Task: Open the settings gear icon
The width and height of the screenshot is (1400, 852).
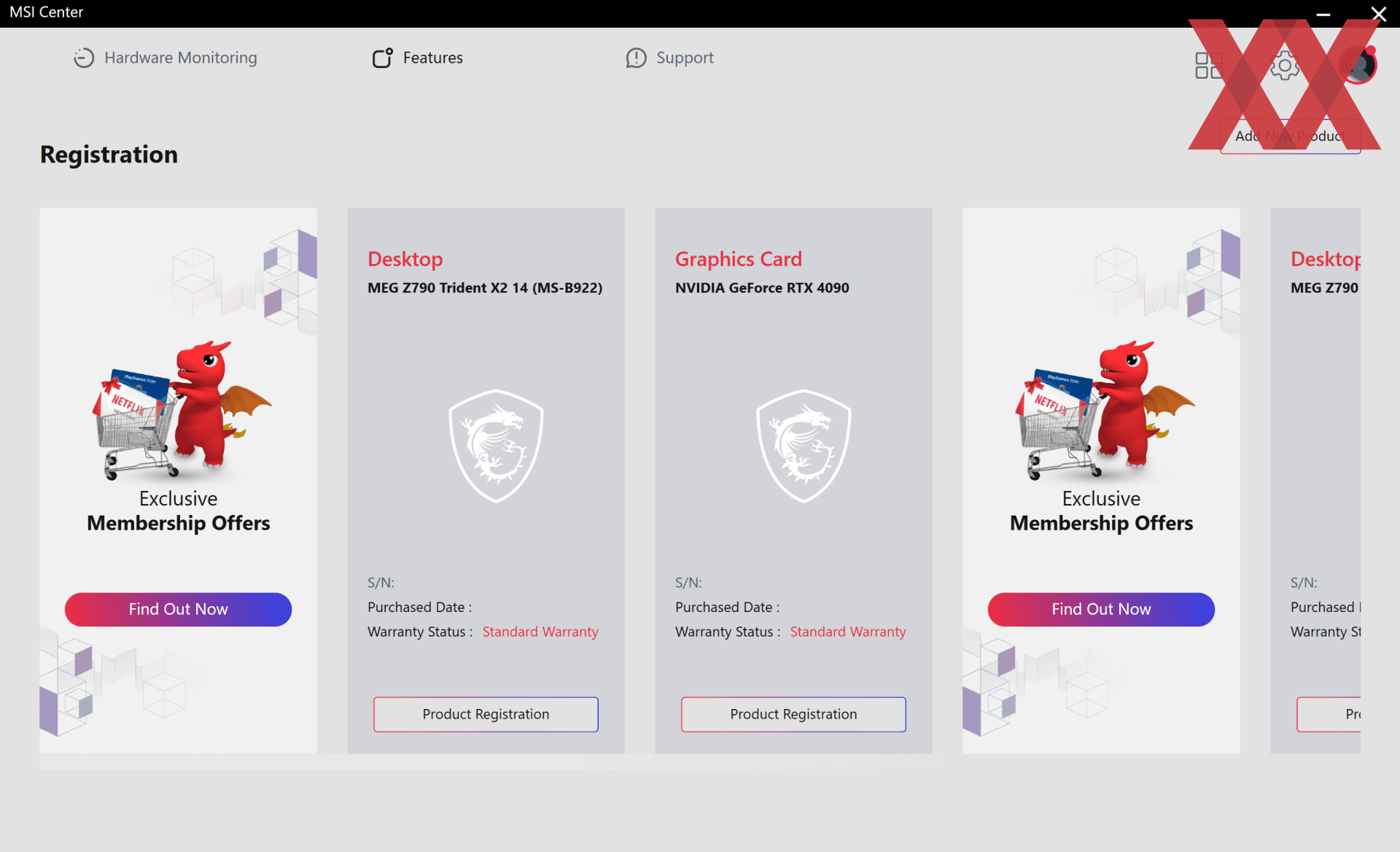Action: [x=1284, y=66]
